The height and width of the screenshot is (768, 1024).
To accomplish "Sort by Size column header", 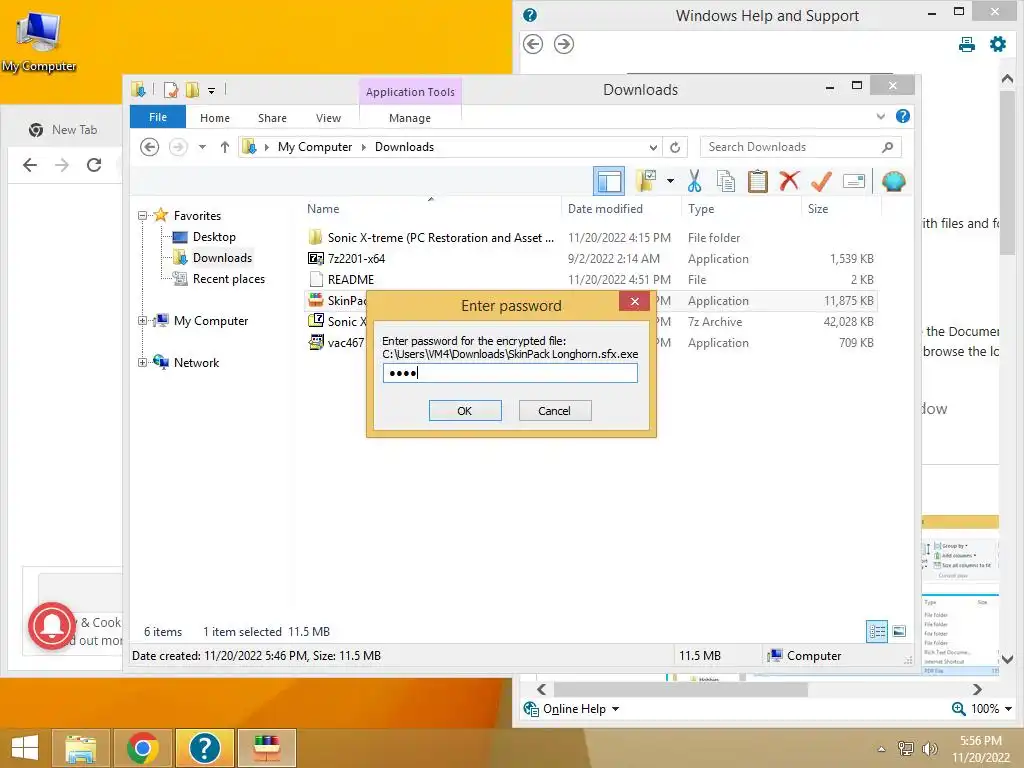I will coord(840,209).
